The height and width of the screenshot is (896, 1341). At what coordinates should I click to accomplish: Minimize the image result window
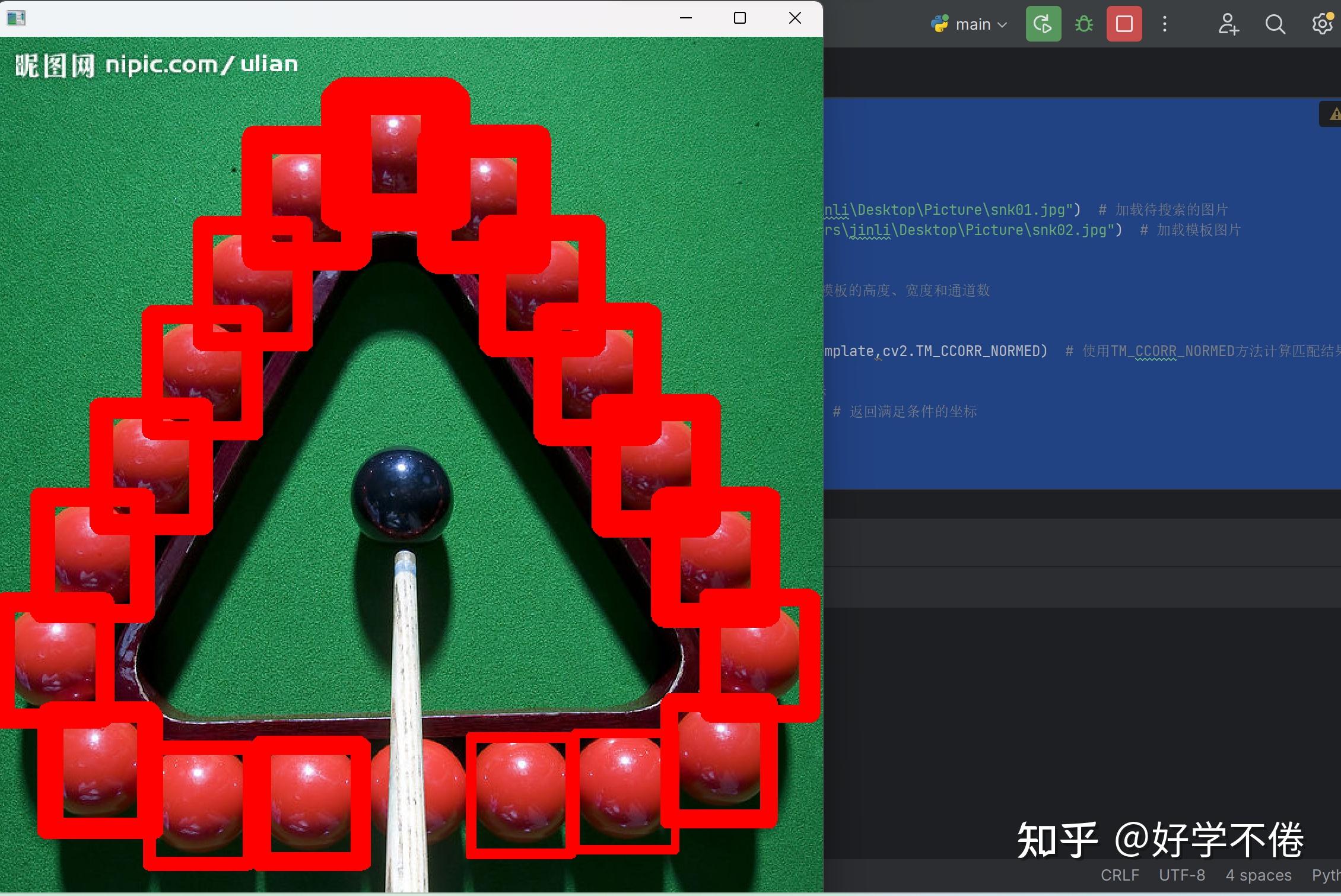tap(685, 18)
